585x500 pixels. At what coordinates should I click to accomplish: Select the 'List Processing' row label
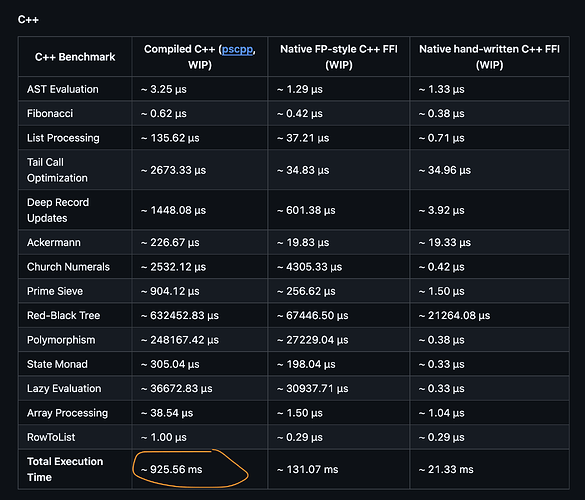63,138
